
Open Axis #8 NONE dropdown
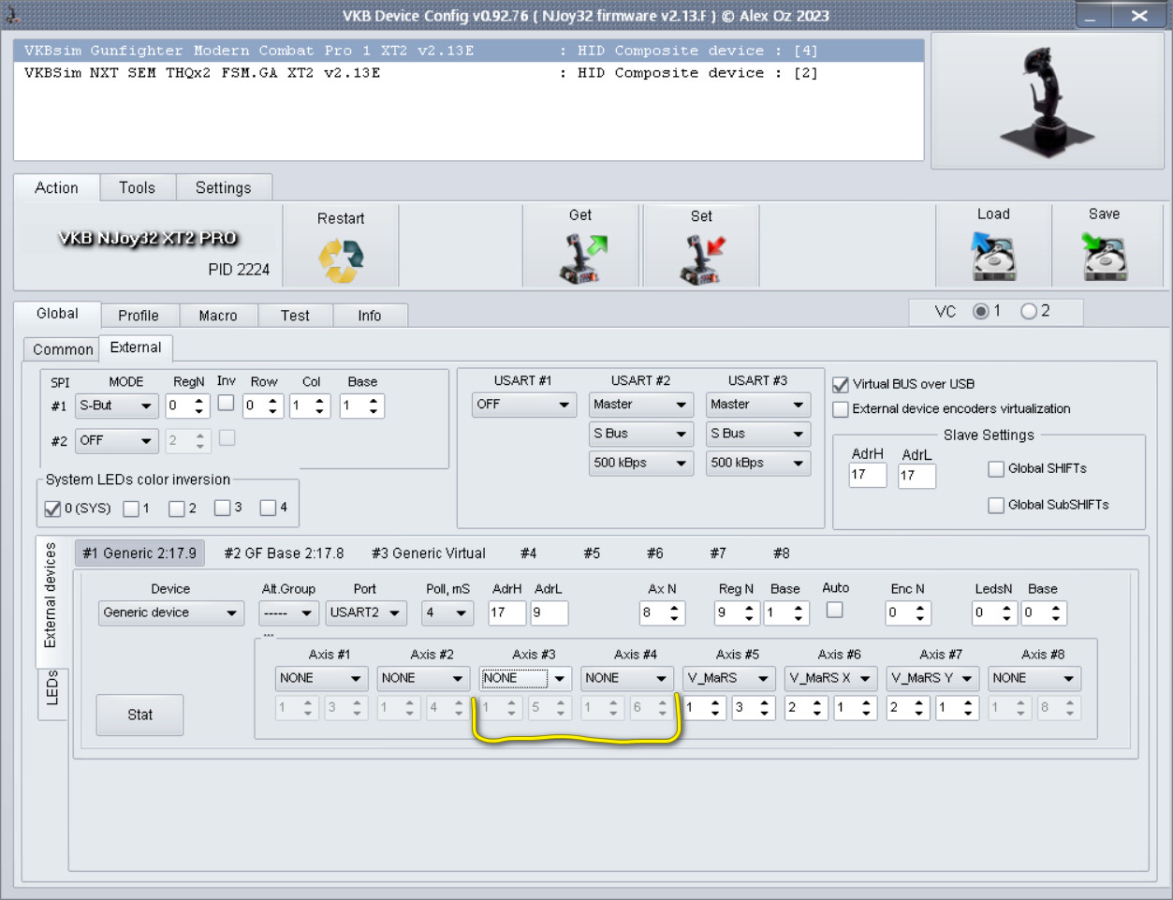click(x=1035, y=678)
